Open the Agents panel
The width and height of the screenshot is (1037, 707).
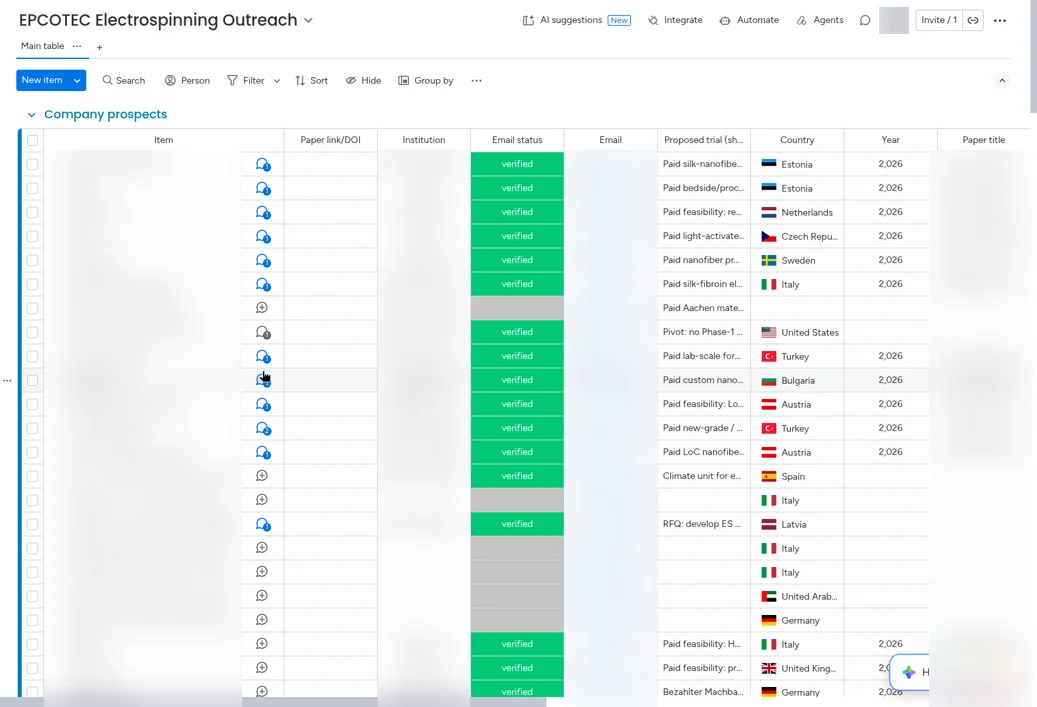tap(819, 21)
